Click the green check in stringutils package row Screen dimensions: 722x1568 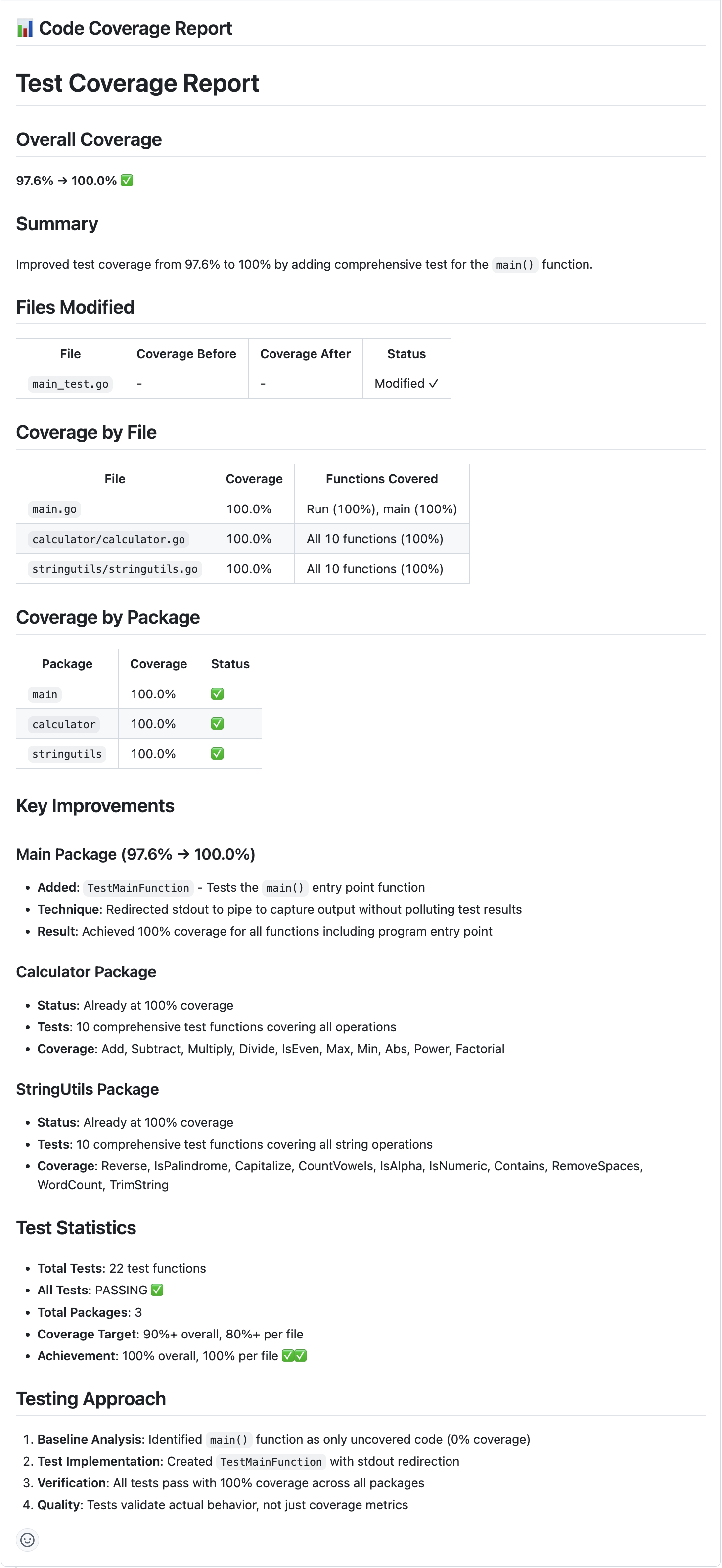tap(217, 753)
